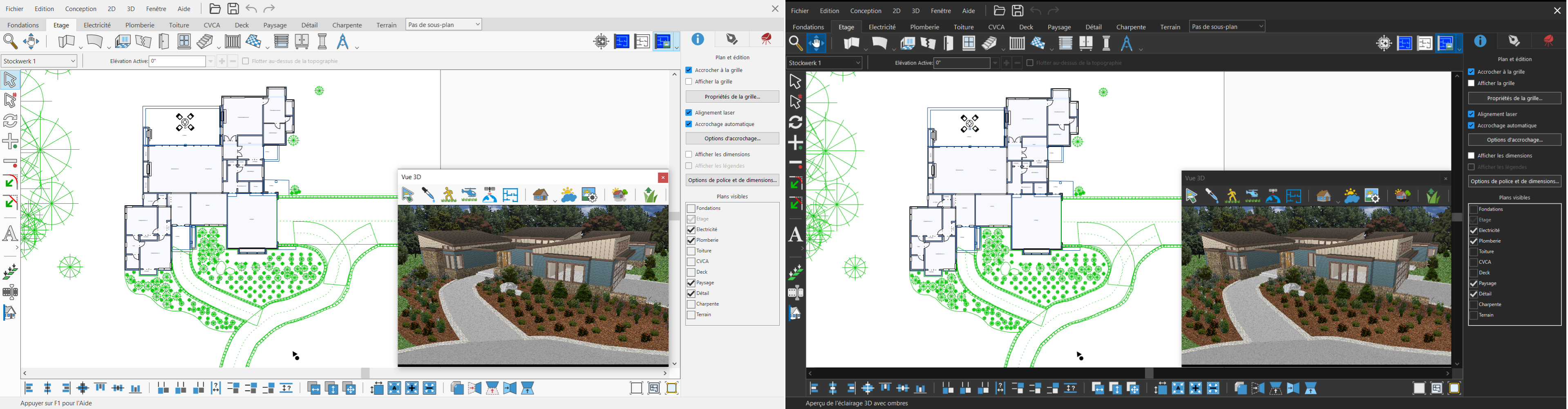
Task: Select the text A tool in light left sidebar
Action: (x=10, y=234)
